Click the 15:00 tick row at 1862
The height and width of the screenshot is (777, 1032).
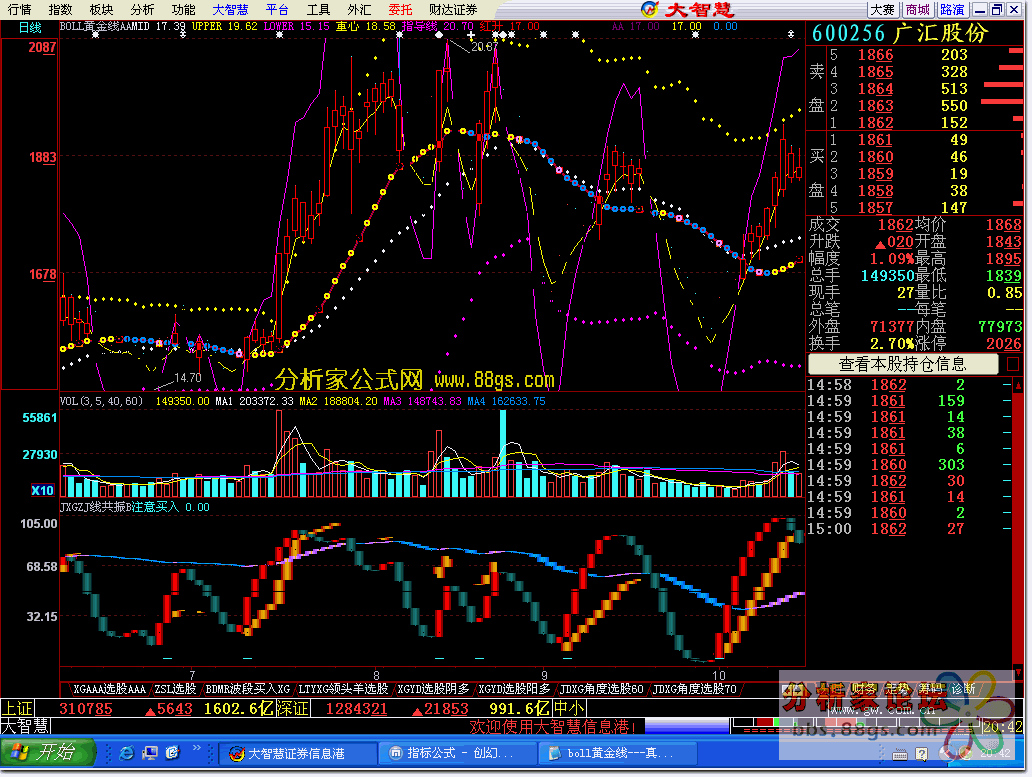tap(908, 529)
